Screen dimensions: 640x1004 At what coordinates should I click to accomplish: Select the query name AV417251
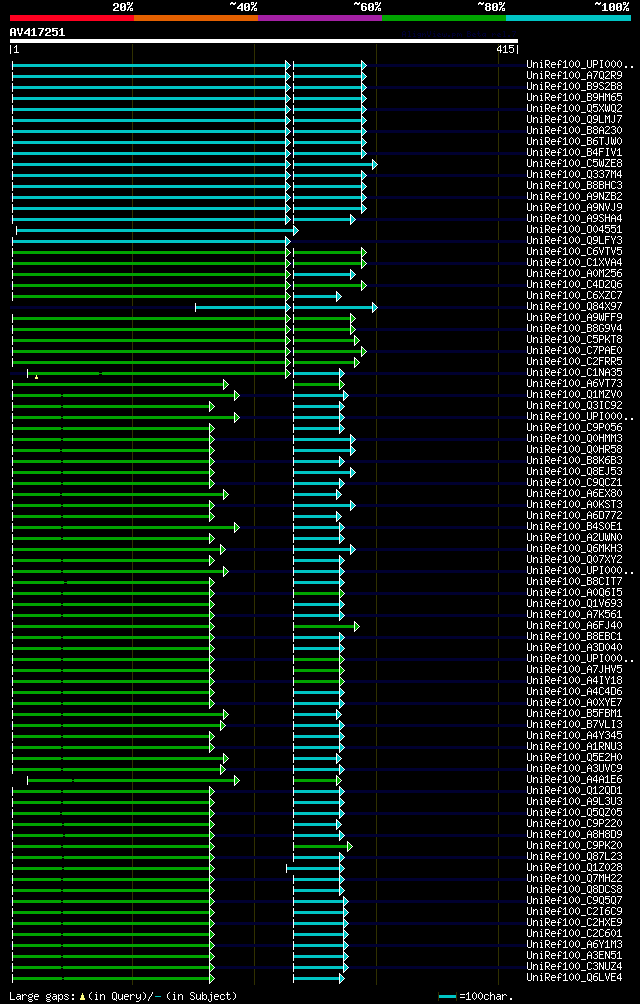[x=37, y=32]
